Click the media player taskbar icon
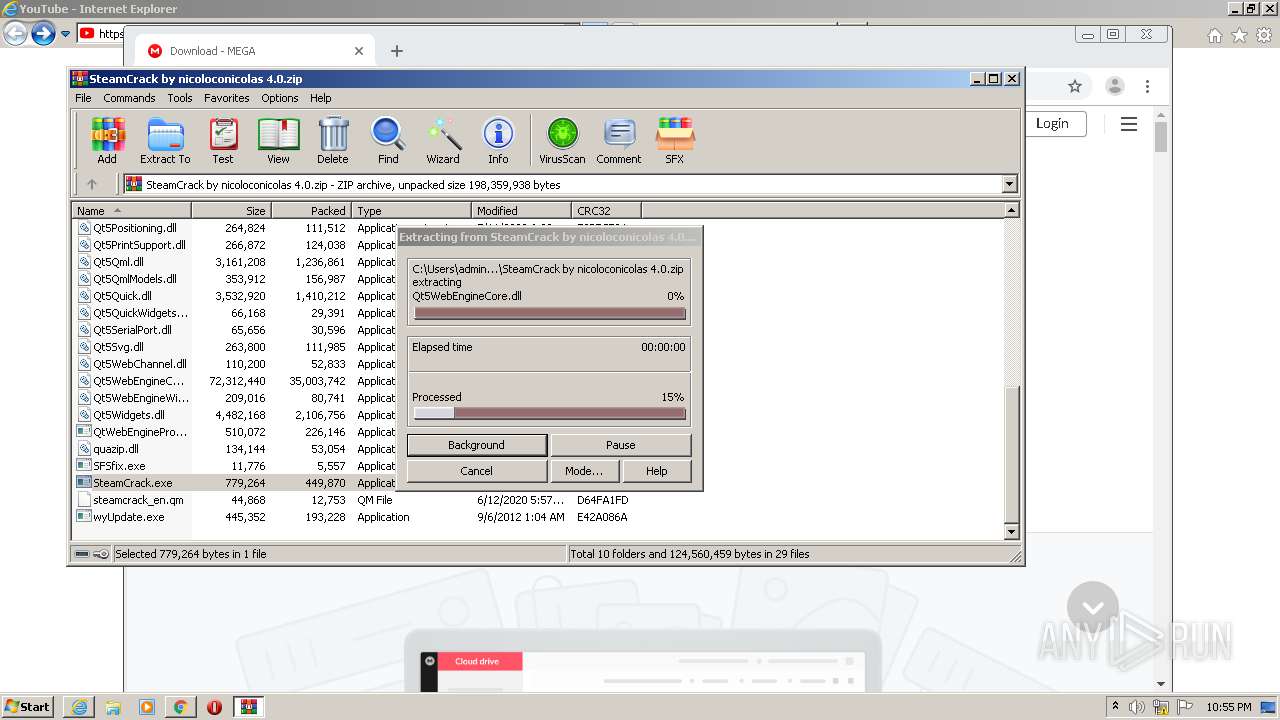 pyautogui.click(x=147, y=707)
